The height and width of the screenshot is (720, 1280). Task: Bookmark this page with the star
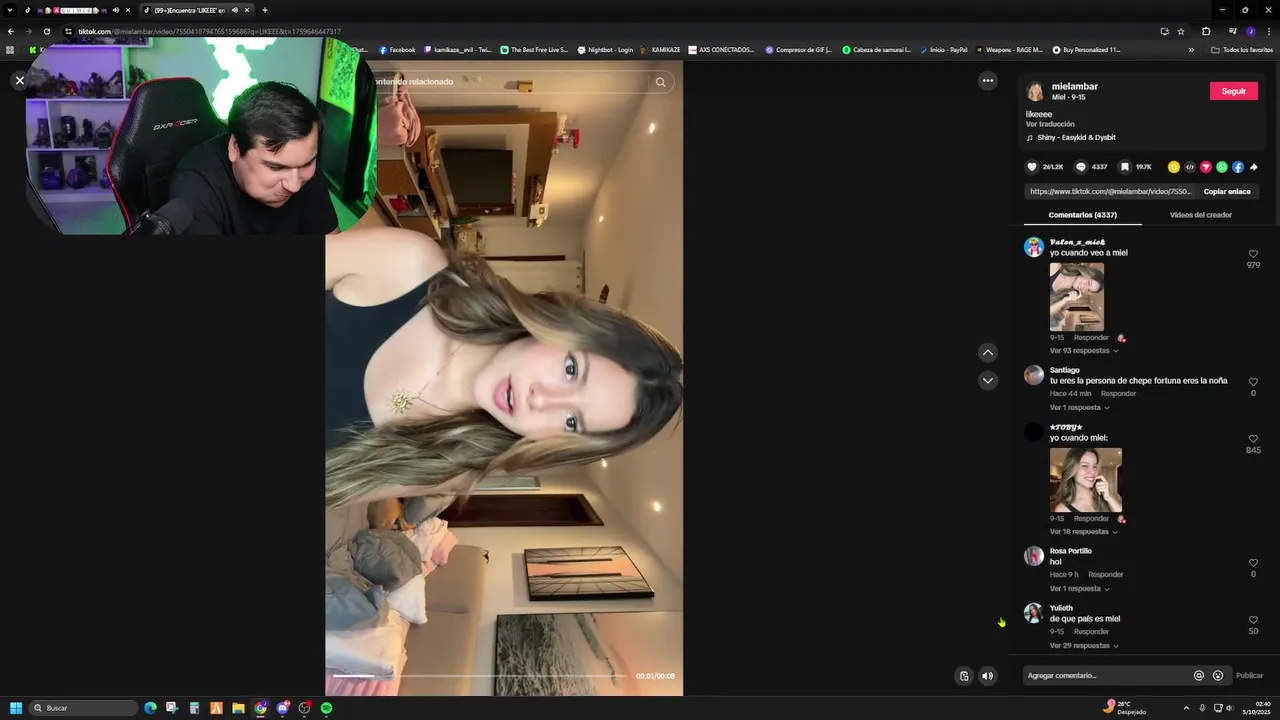point(1181,31)
